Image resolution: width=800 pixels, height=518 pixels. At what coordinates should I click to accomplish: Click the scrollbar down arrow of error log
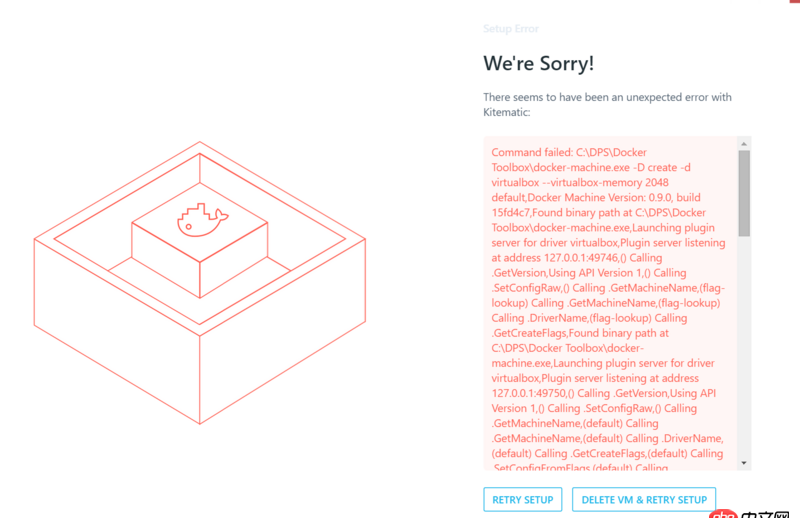744,463
